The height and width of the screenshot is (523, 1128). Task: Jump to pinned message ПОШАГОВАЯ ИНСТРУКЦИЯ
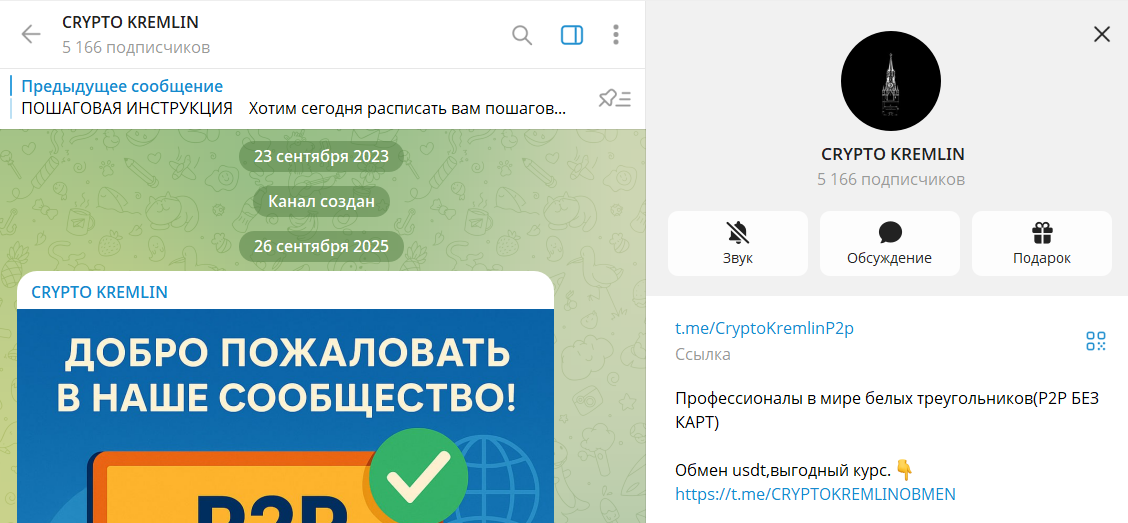(294, 109)
